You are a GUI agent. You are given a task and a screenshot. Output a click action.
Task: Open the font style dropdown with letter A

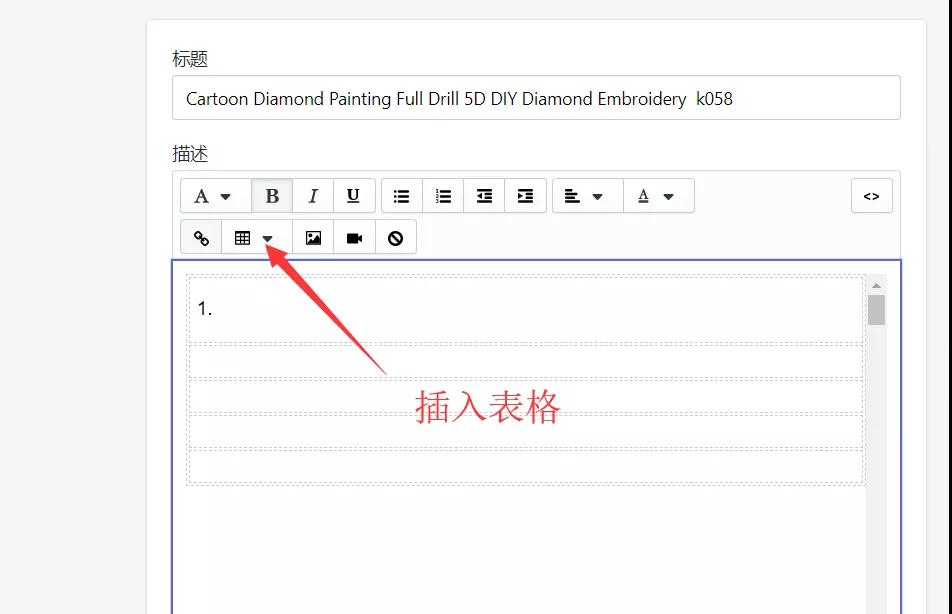pos(212,196)
